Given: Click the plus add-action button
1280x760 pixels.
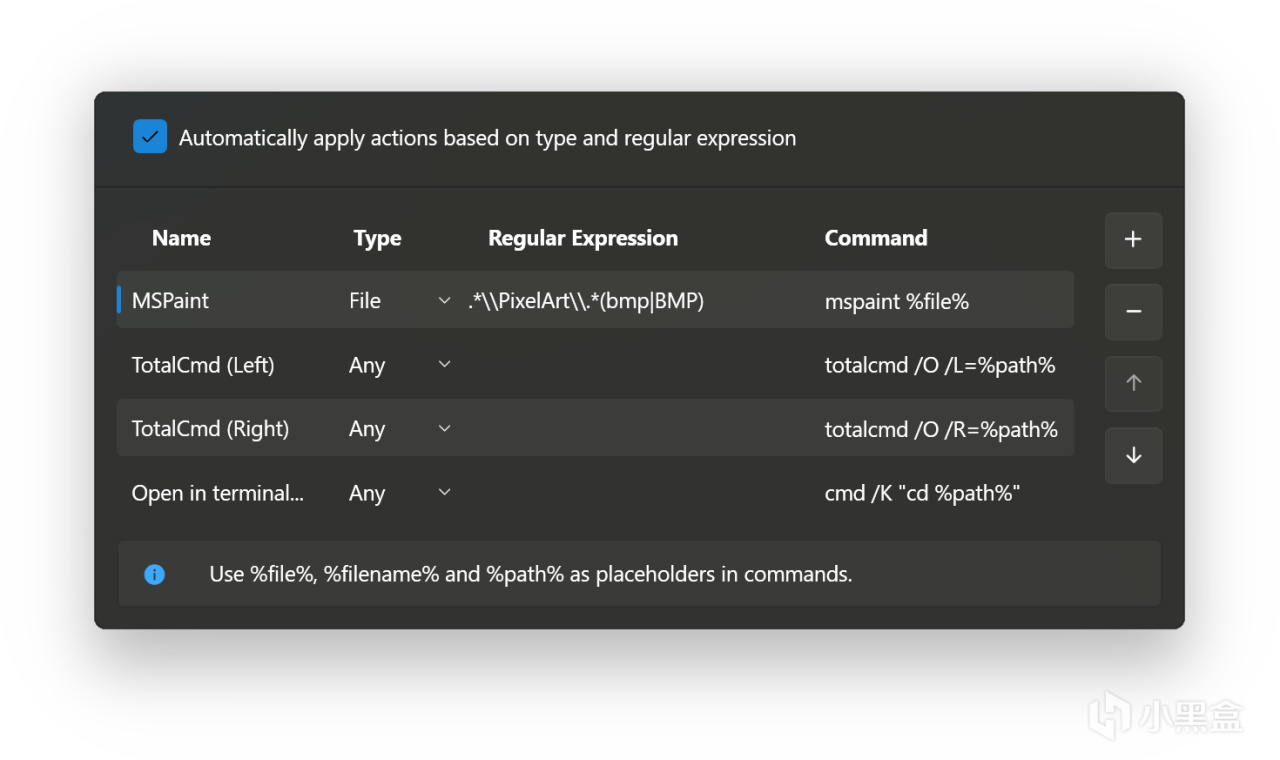Looking at the screenshot, I should coord(1133,240).
